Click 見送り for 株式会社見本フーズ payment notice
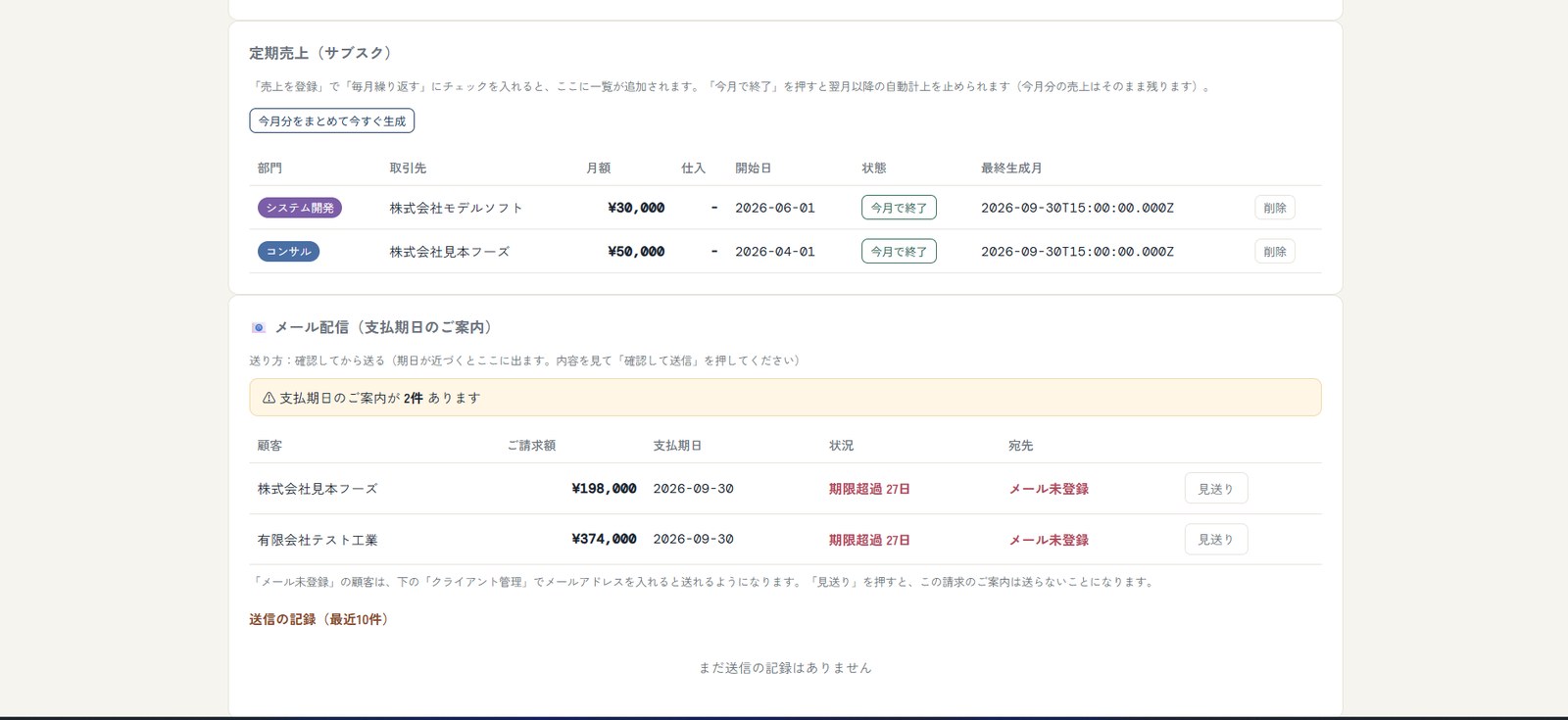 pyautogui.click(x=1216, y=489)
